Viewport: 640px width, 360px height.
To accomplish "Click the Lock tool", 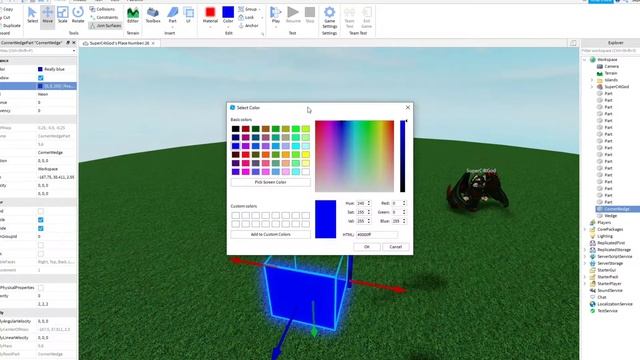I will pos(246,17).
